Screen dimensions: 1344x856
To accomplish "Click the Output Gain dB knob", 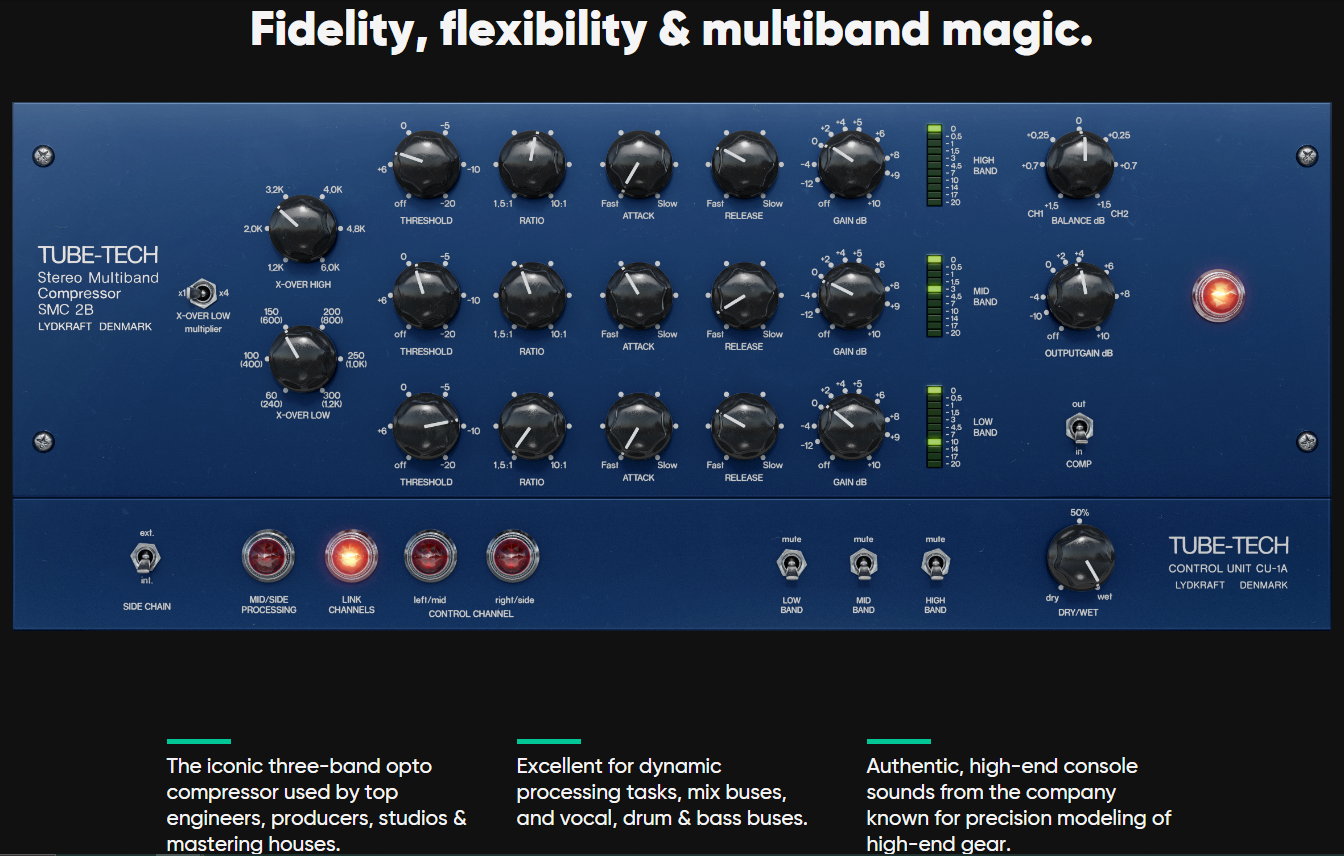I will pyautogui.click(x=1079, y=296).
